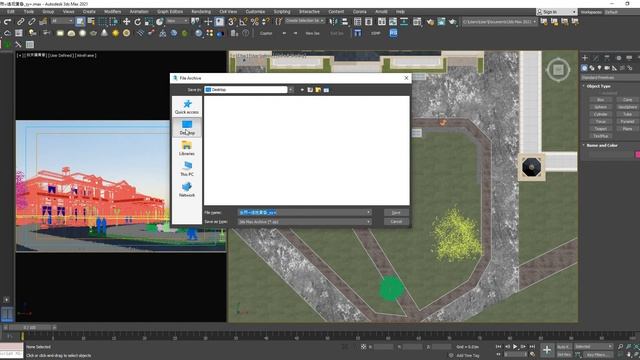Open the Scripting menu
Image resolution: width=640 pixels, height=360 pixels.
[x=282, y=12]
